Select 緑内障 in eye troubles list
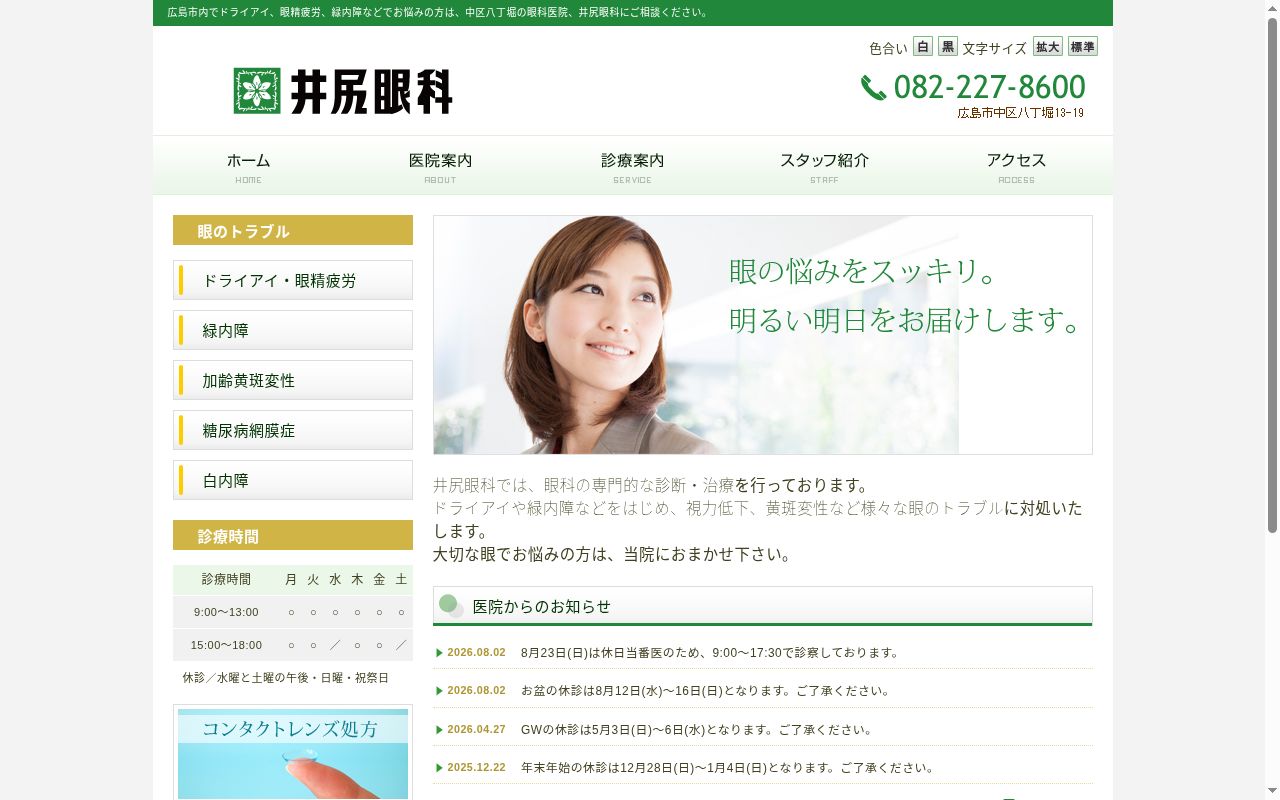 coord(293,330)
